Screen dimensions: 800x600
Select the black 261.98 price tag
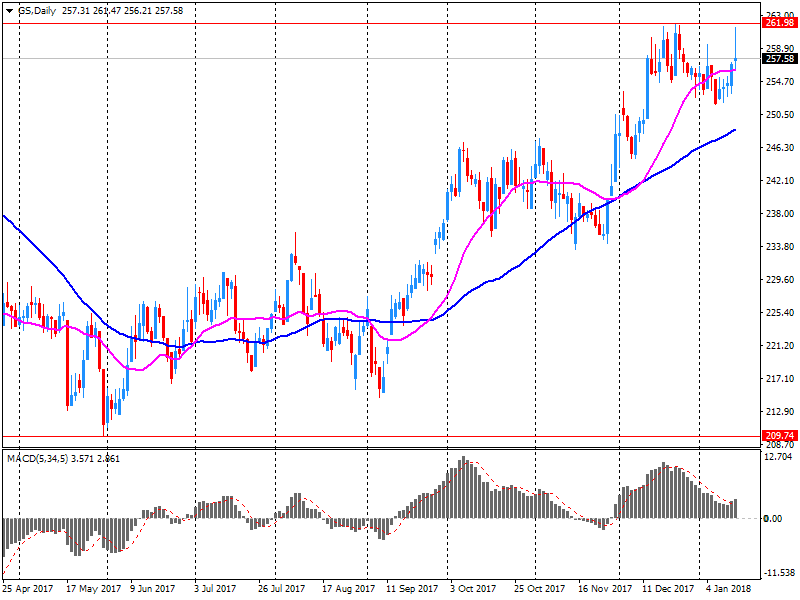click(x=778, y=23)
